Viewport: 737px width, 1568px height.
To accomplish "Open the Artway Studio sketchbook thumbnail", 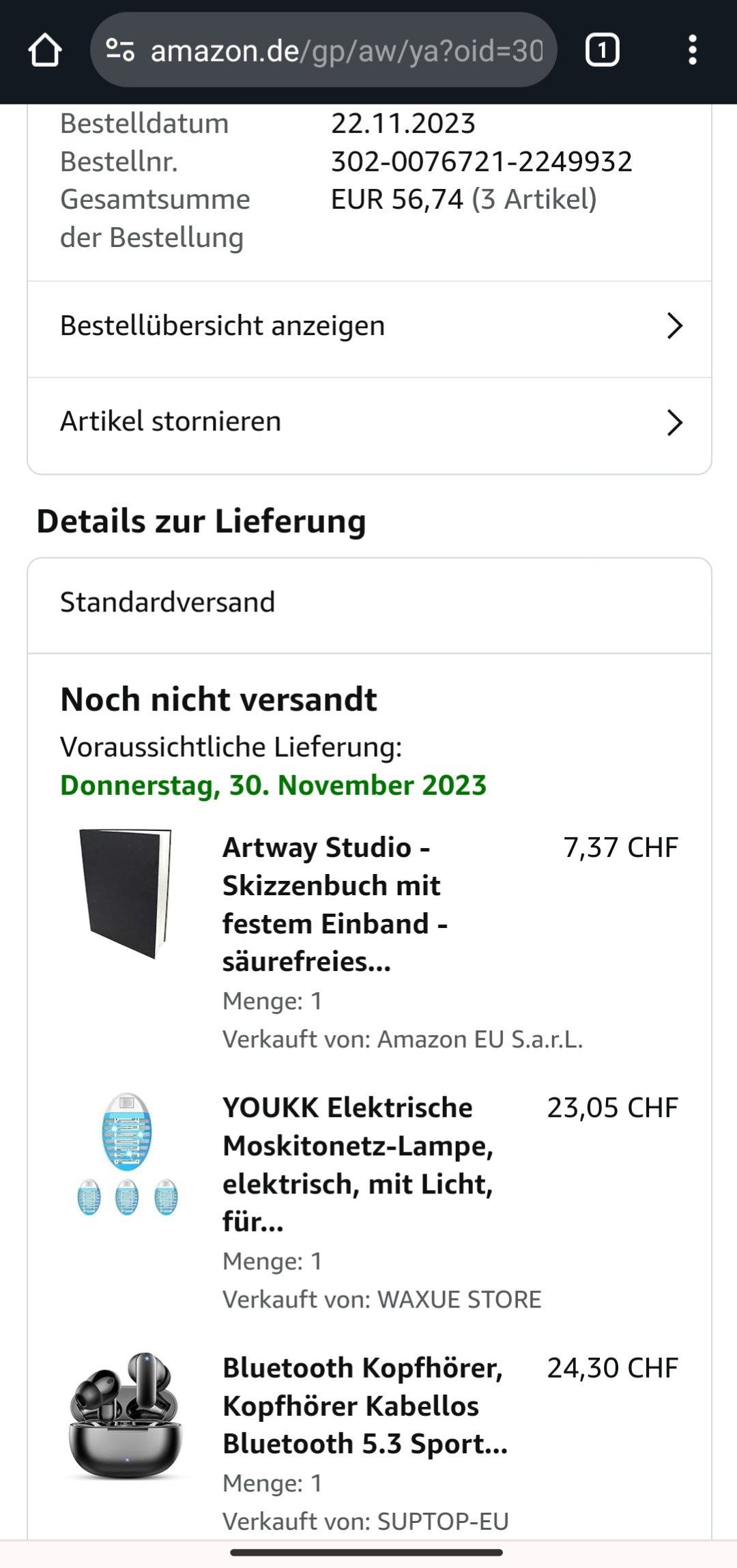I will tap(126, 895).
